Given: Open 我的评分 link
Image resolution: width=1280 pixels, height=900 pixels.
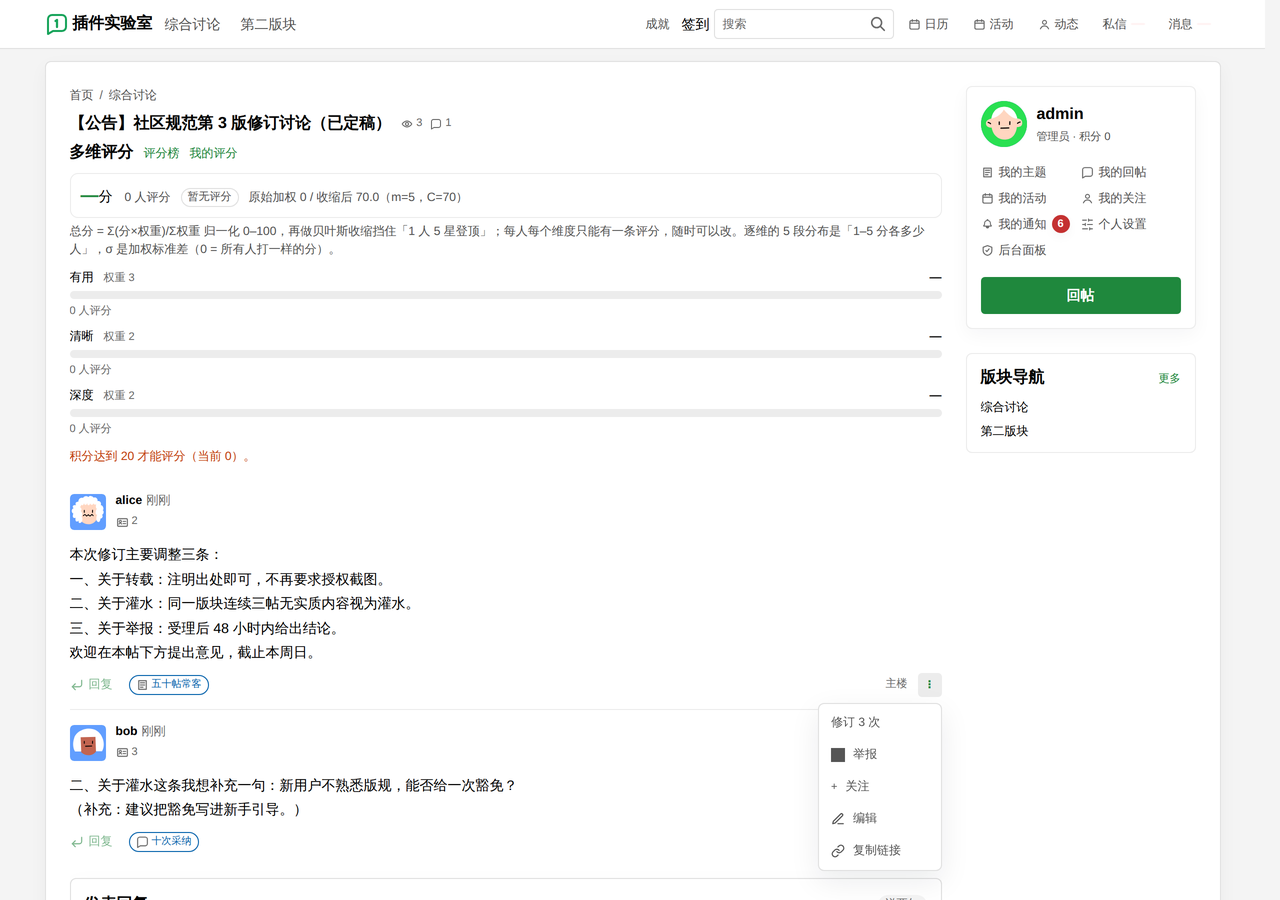Looking at the screenshot, I should click(x=213, y=153).
